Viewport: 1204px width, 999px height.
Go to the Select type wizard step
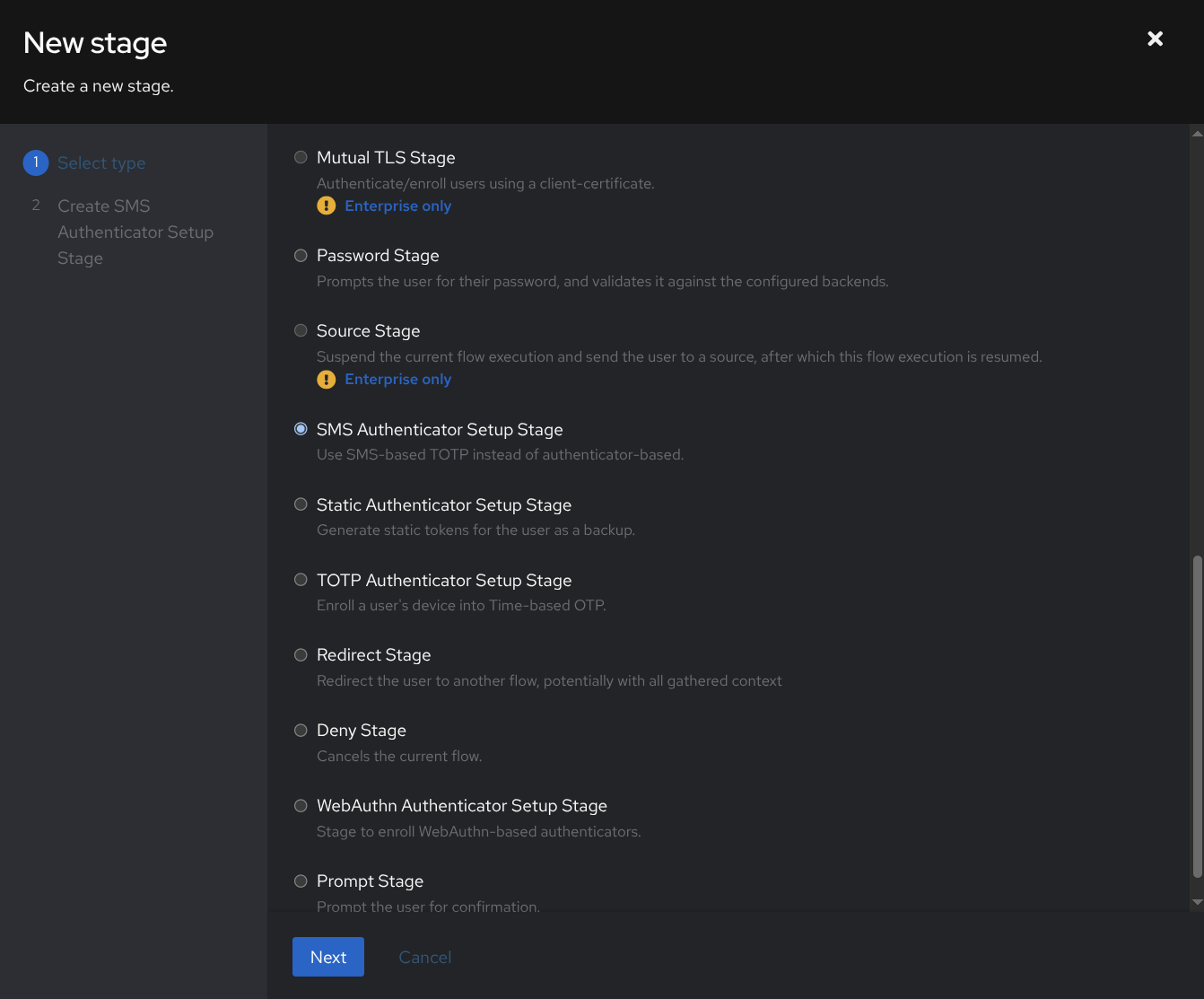coord(101,163)
